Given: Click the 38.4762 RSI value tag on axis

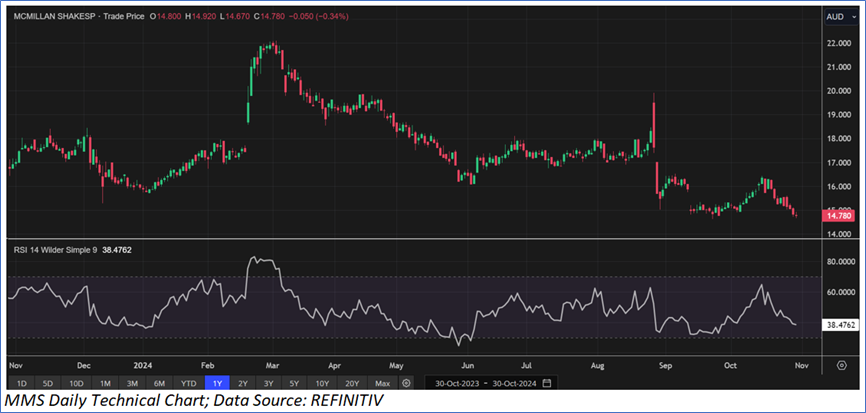Looking at the screenshot, I should [x=839, y=326].
